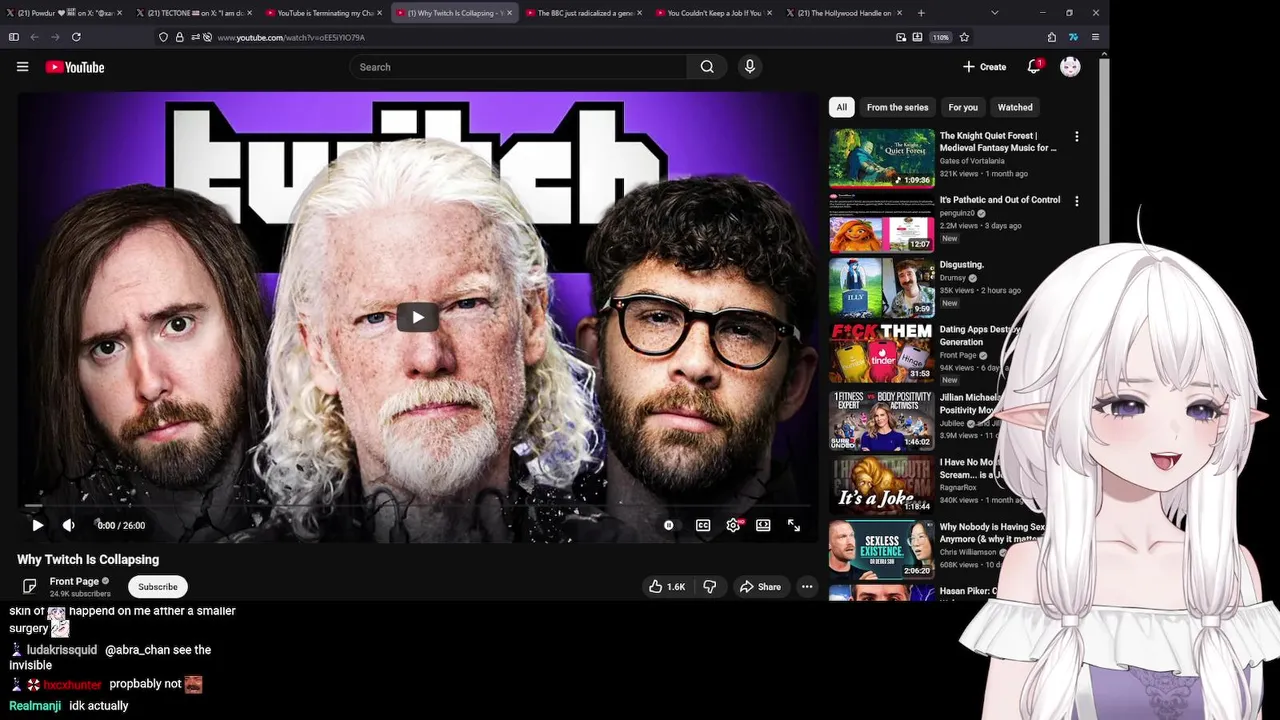Open the browser application menu
This screenshot has height=720, width=1280.
1095,37
